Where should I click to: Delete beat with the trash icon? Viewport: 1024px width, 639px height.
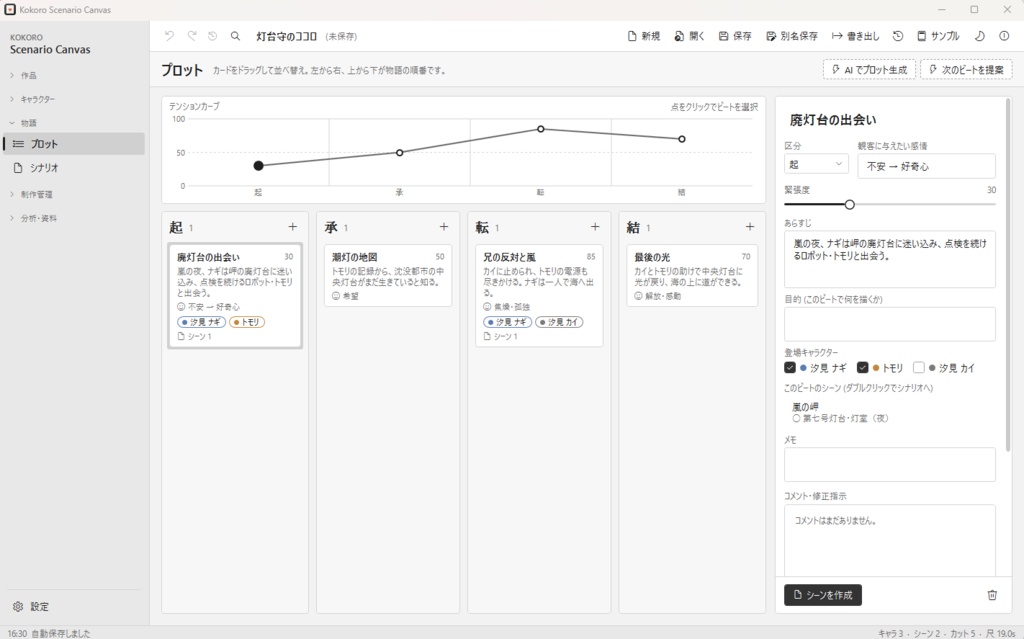point(992,595)
